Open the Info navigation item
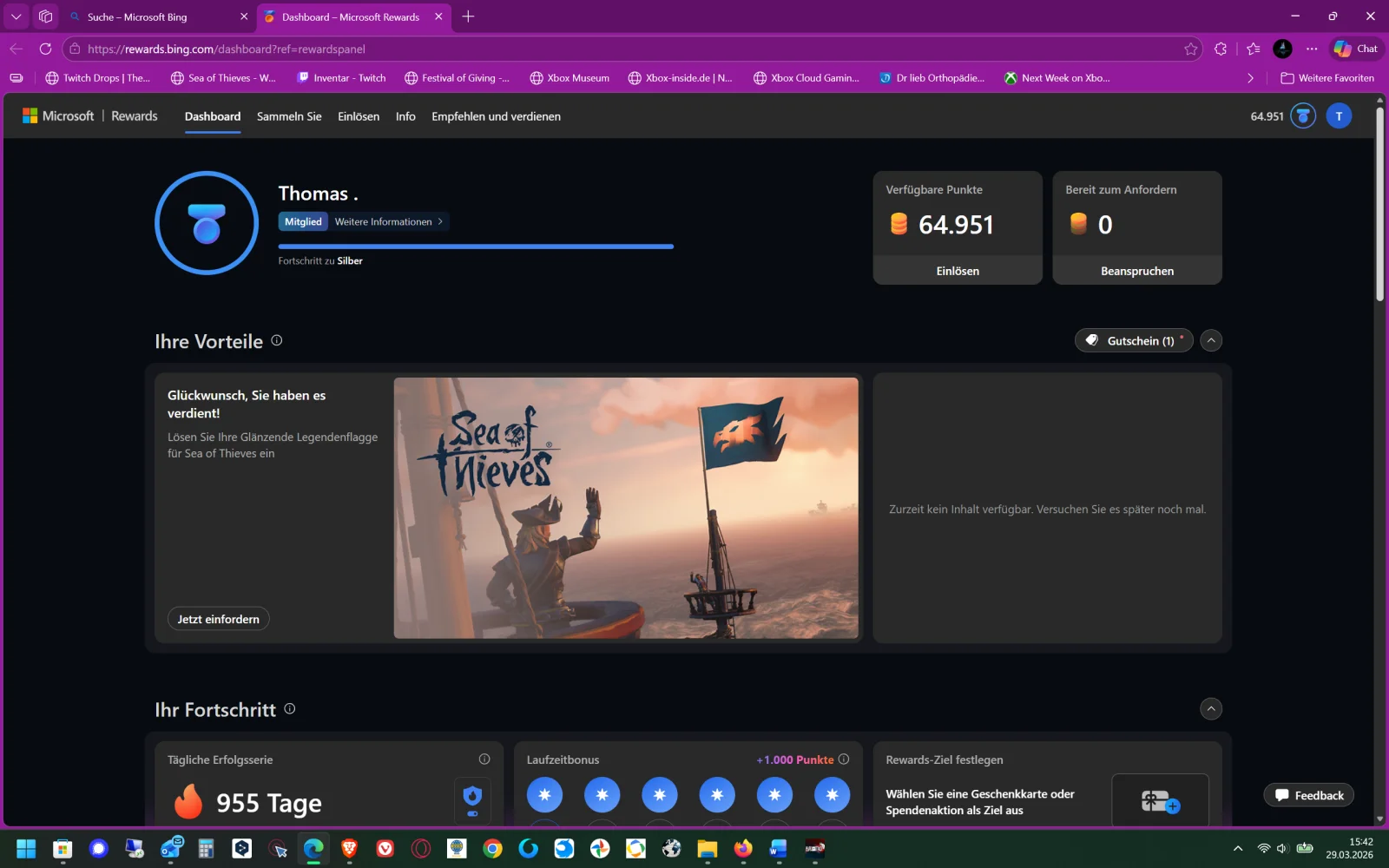Screen dimensions: 1389x868 [x=405, y=116]
